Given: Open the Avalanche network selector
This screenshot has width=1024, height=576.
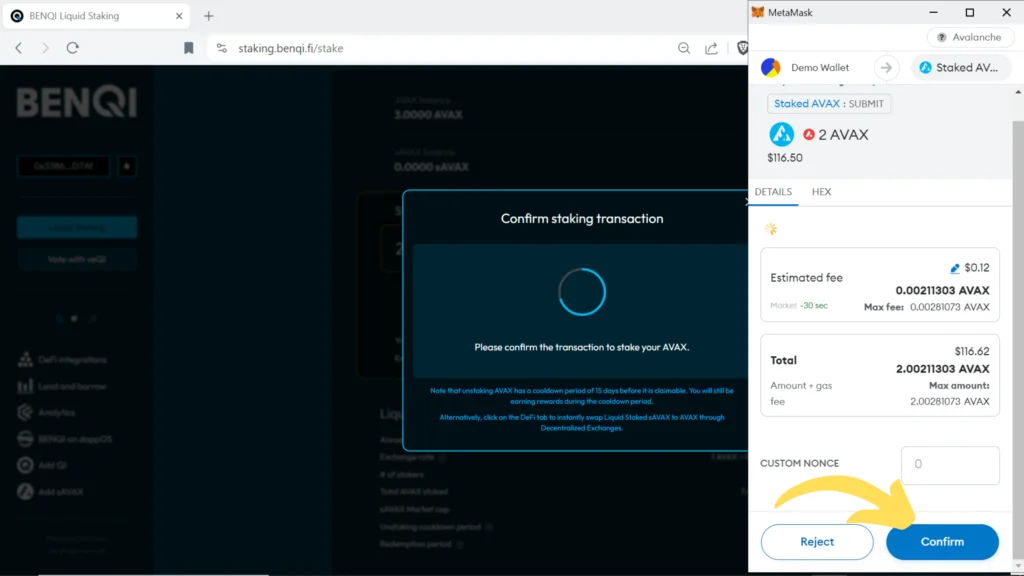Looking at the screenshot, I should pos(969,37).
